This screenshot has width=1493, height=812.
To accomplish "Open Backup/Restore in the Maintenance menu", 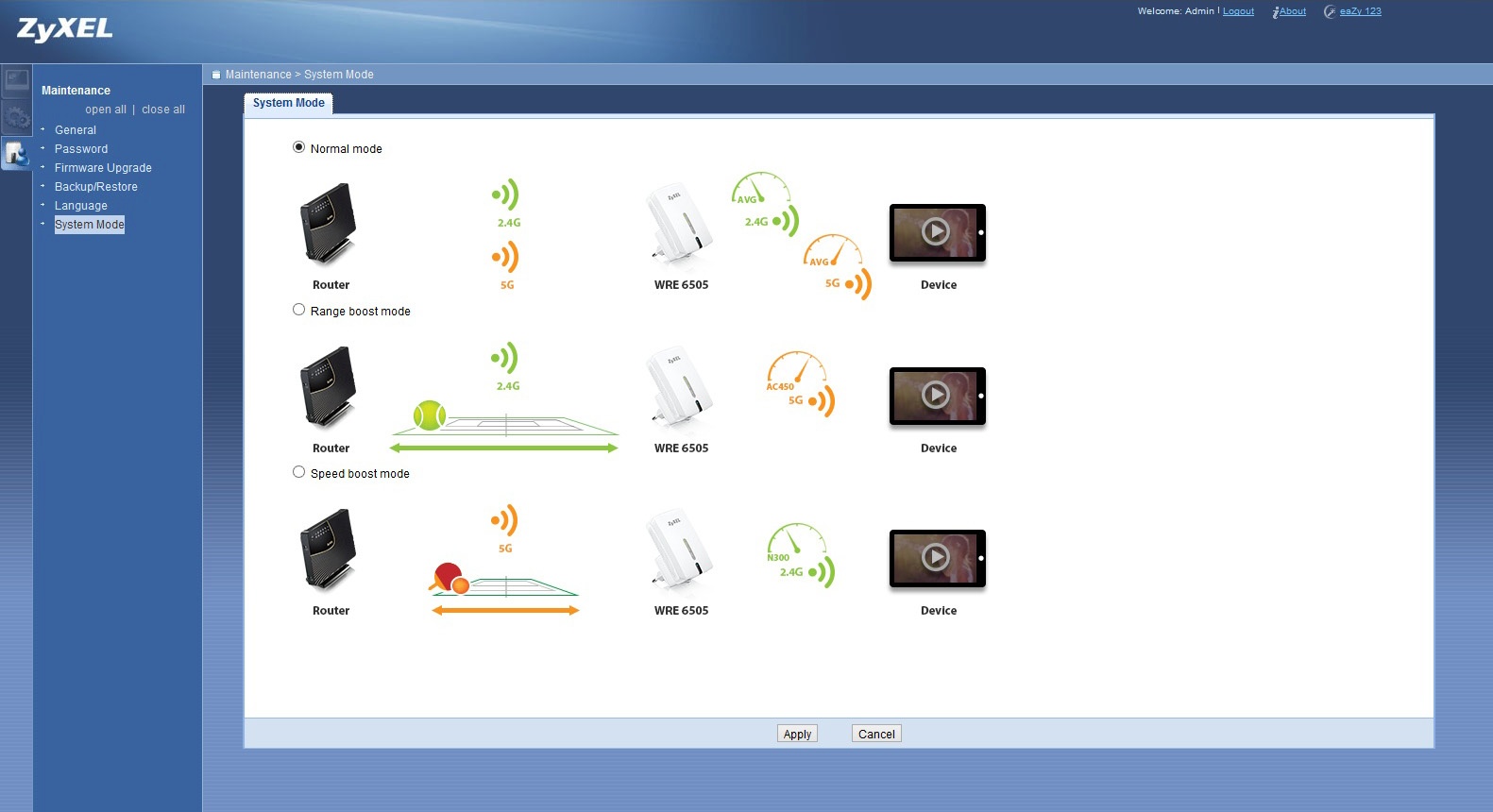I will (x=96, y=187).
